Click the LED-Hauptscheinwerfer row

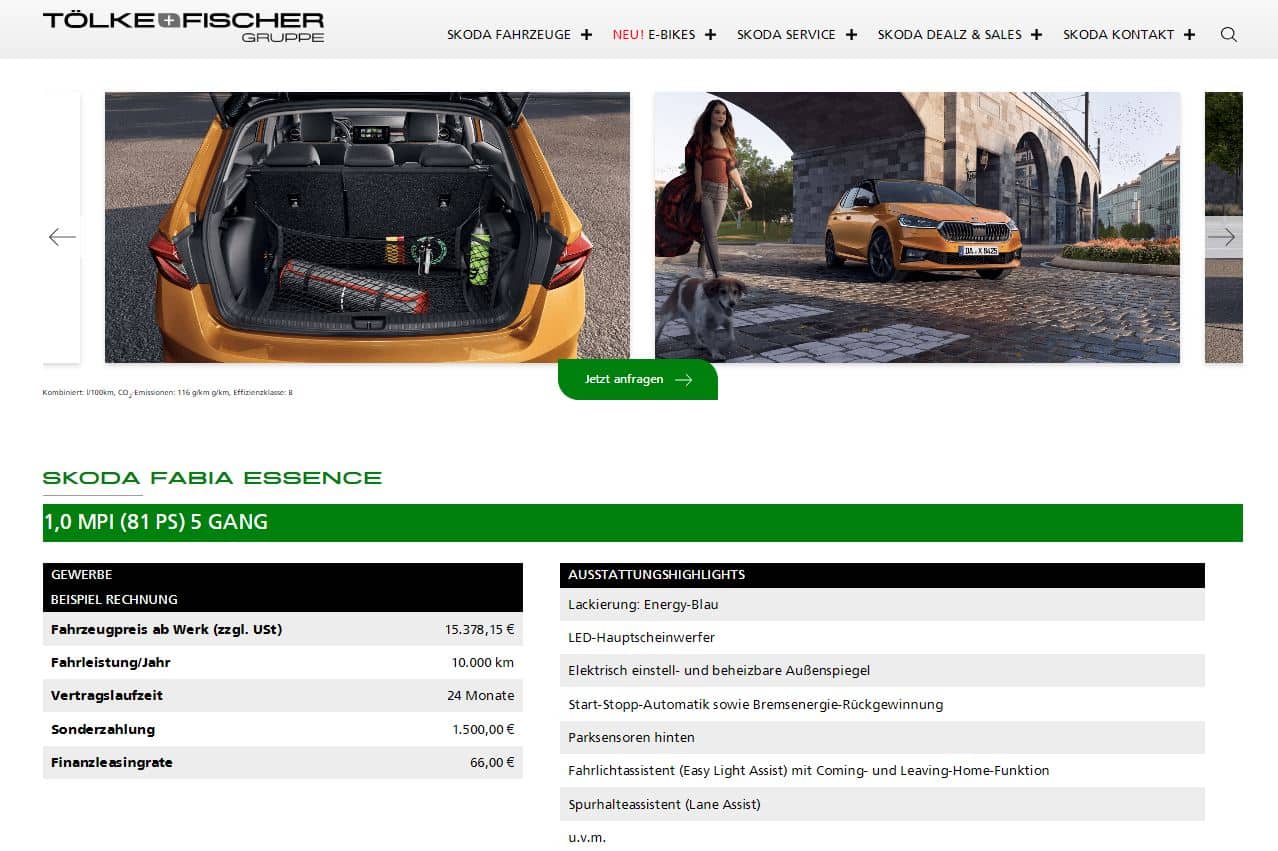tap(882, 638)
